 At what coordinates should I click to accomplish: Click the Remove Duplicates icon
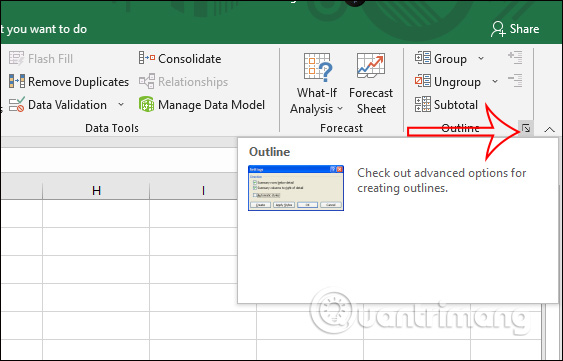coord(17,82)
